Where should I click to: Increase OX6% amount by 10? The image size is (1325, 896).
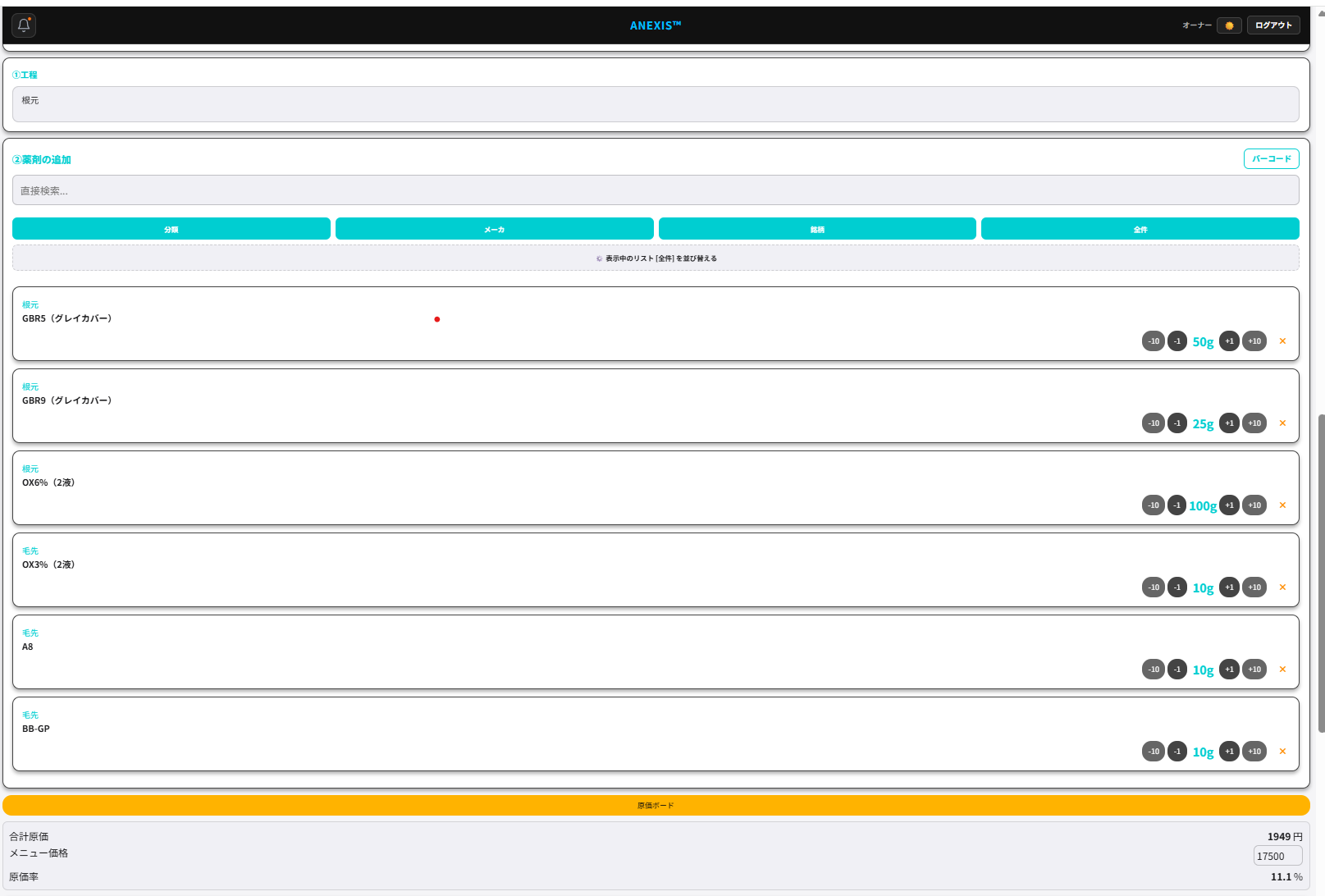pos(1254,505)
